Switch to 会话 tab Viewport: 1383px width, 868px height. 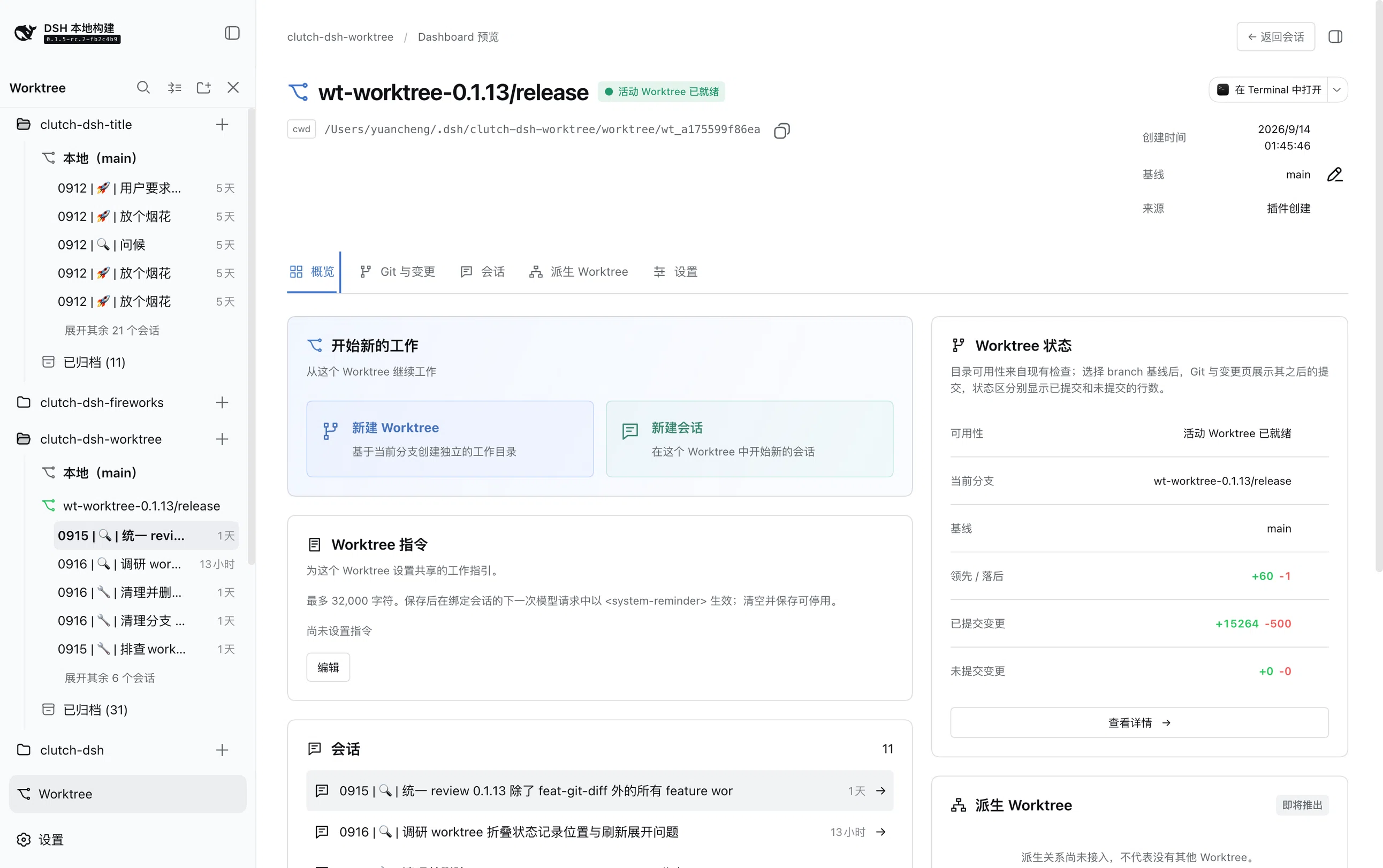tap(482, 272)
